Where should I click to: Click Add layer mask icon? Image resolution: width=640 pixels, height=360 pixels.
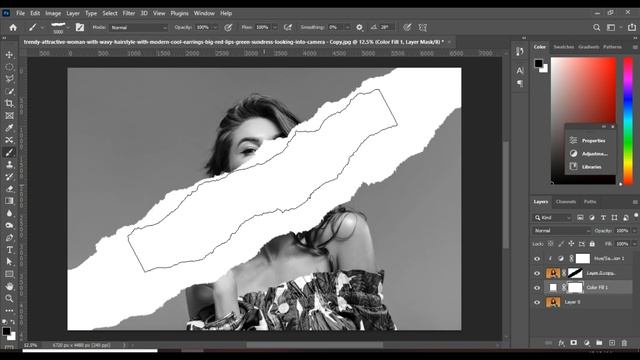[573, 343]
